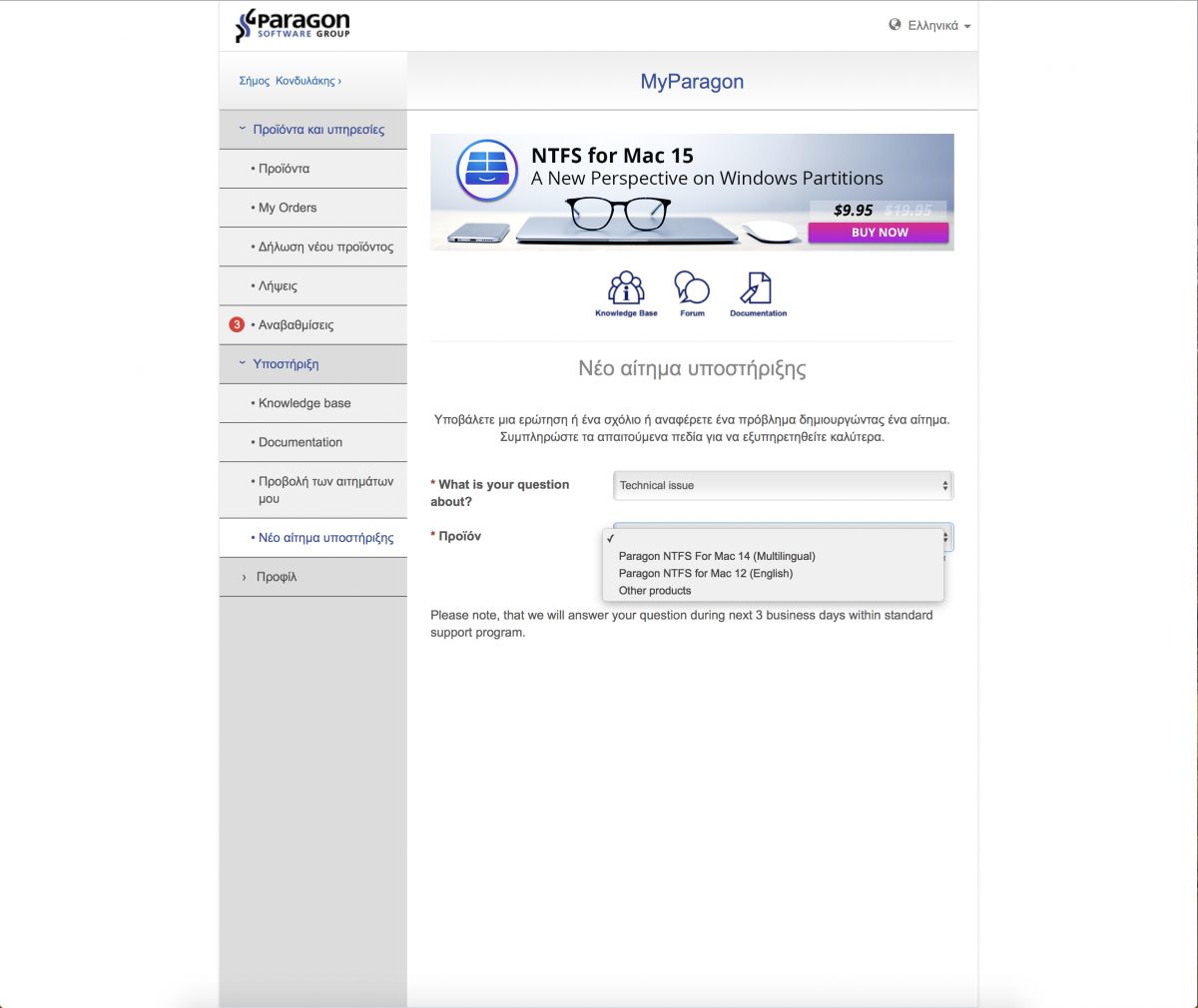
Task: Open the Knowledge Base icon
Action: pyautogui.click(x=626, y=293)
